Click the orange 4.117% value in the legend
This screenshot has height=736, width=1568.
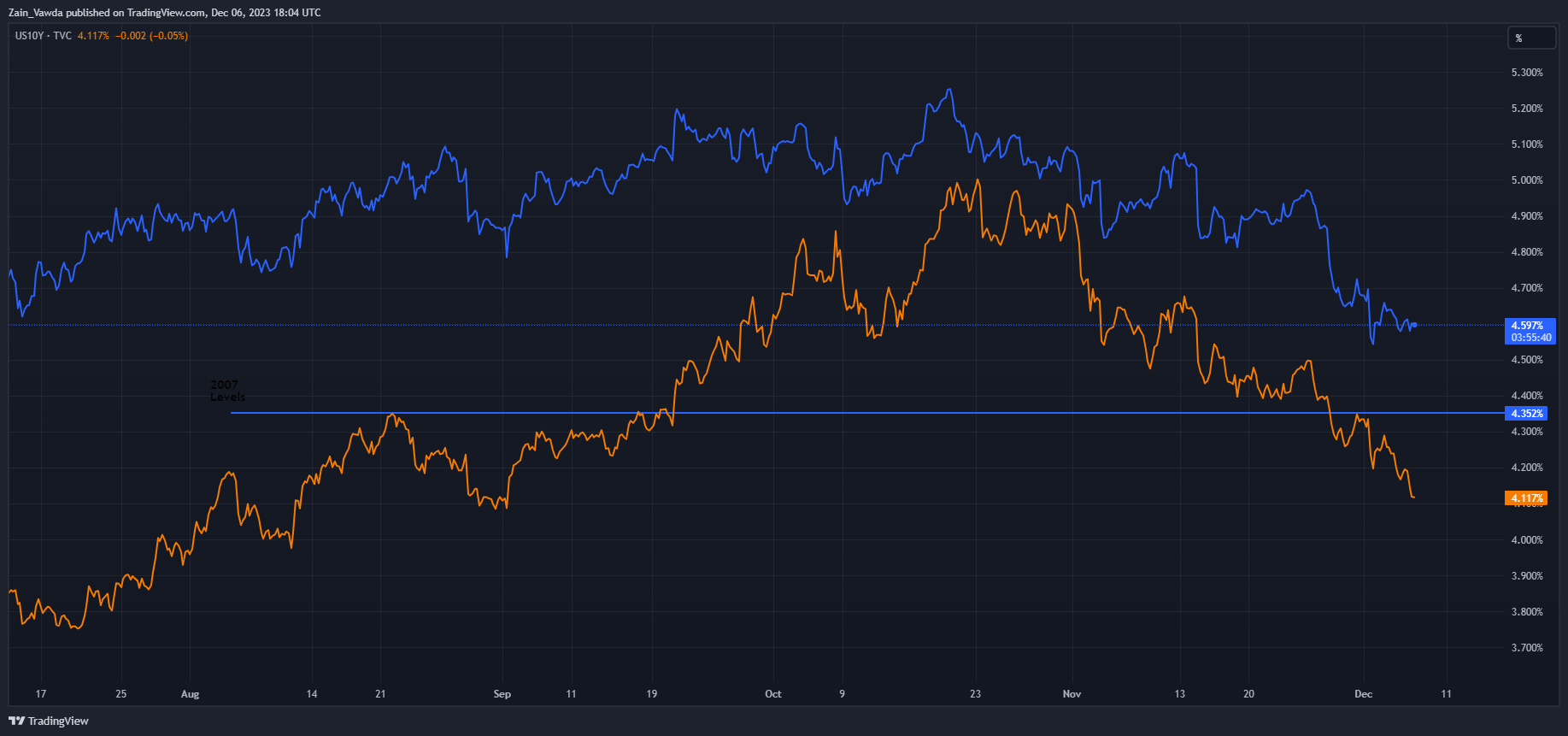[x=93, y=36]
